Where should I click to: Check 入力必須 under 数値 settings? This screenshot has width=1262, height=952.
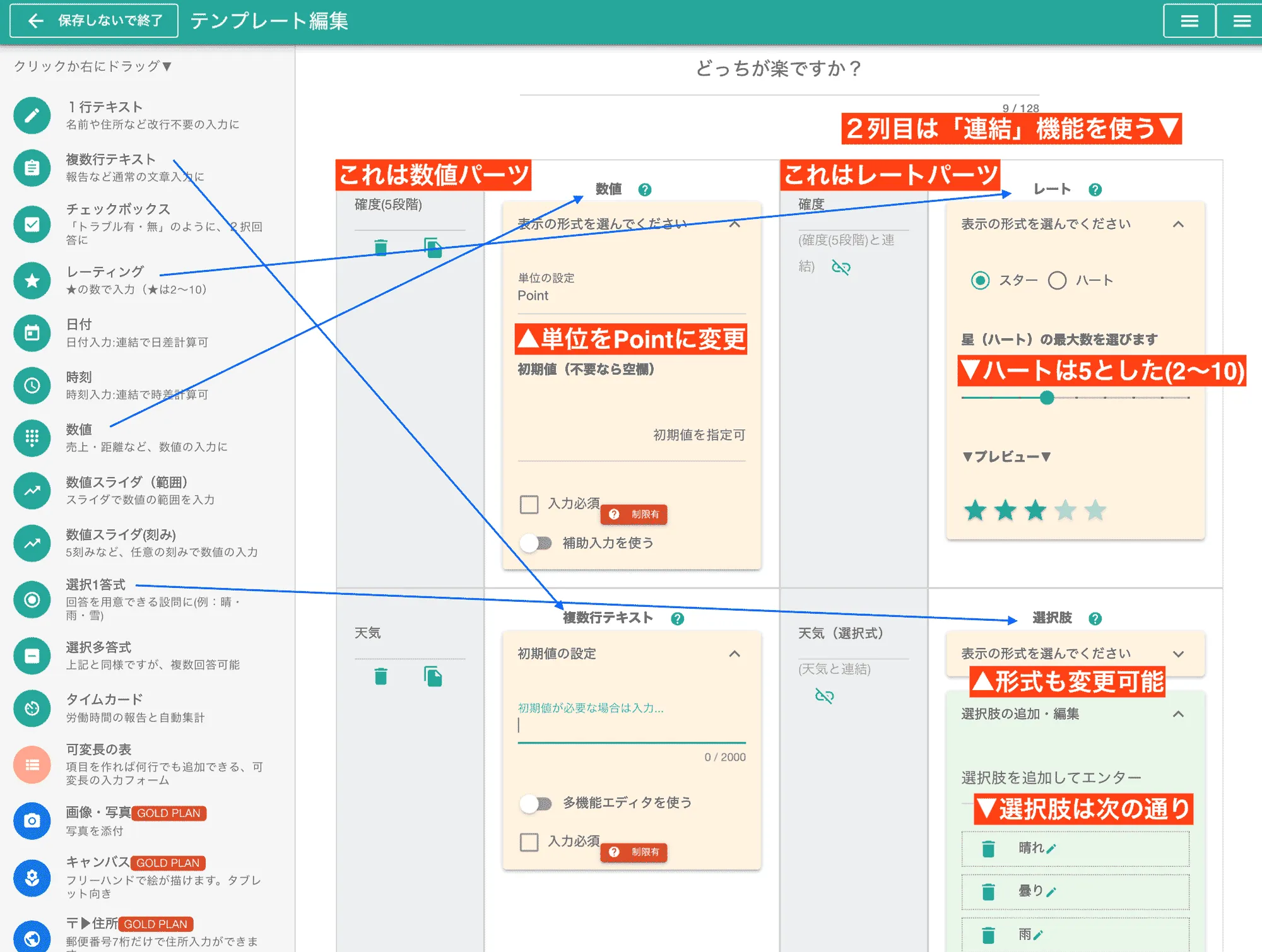[x=529, y=504]
